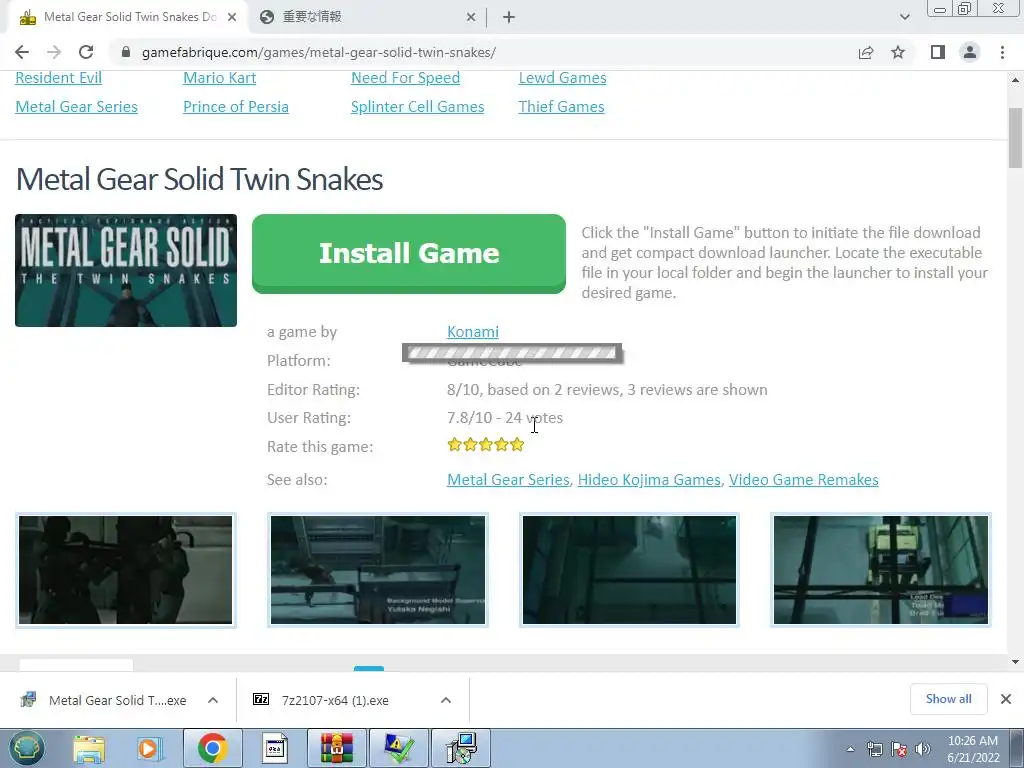The image size is (1024, 768).
Task: Open the Need For Speed link
Action: [x=406, y=78]
